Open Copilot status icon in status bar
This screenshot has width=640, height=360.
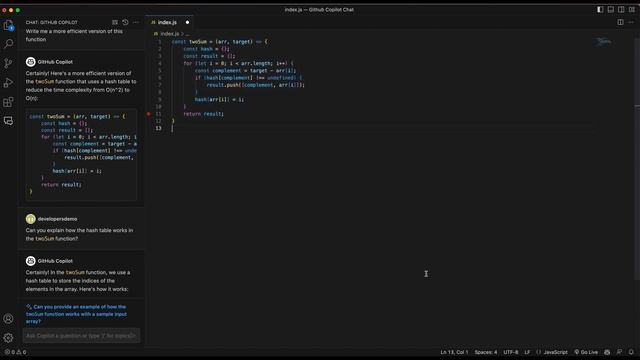607,352
